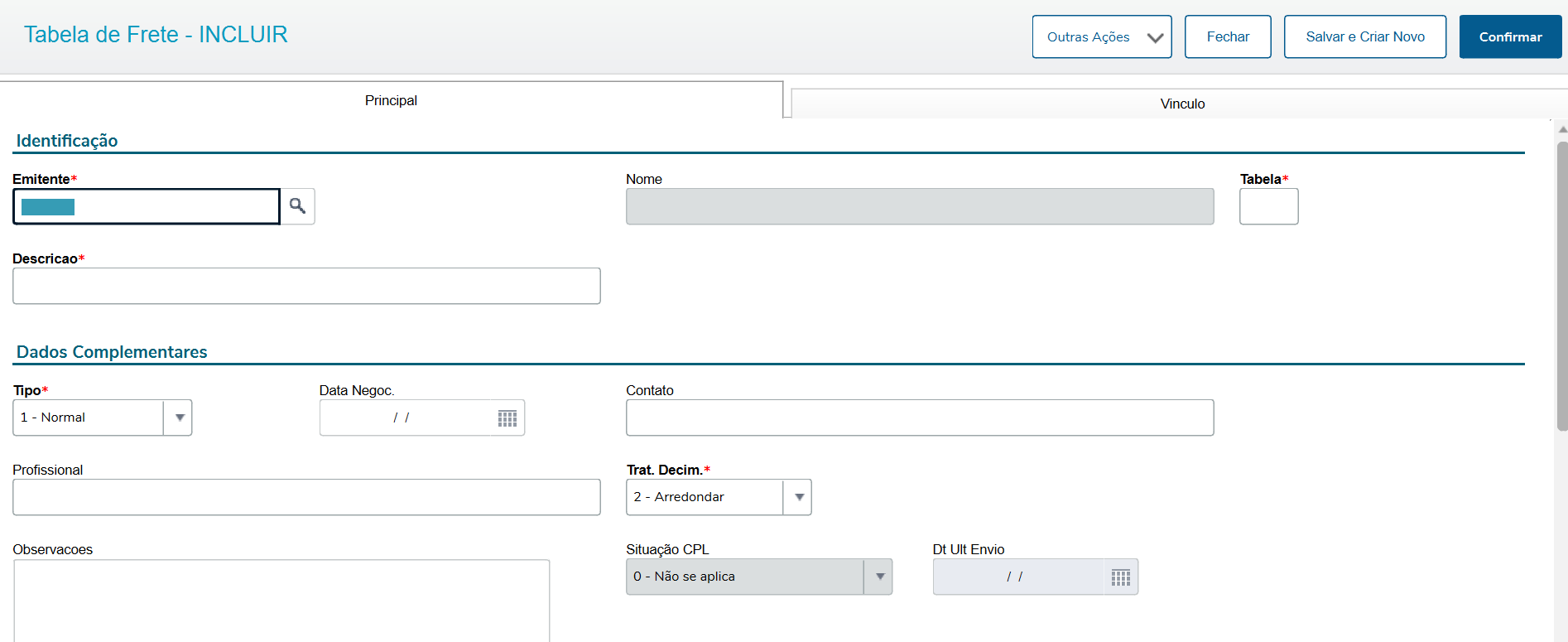Click the Dados Complementares section heading
Image resolution: width=1568 pixels, height=642 pixels.
click(112, 352)
